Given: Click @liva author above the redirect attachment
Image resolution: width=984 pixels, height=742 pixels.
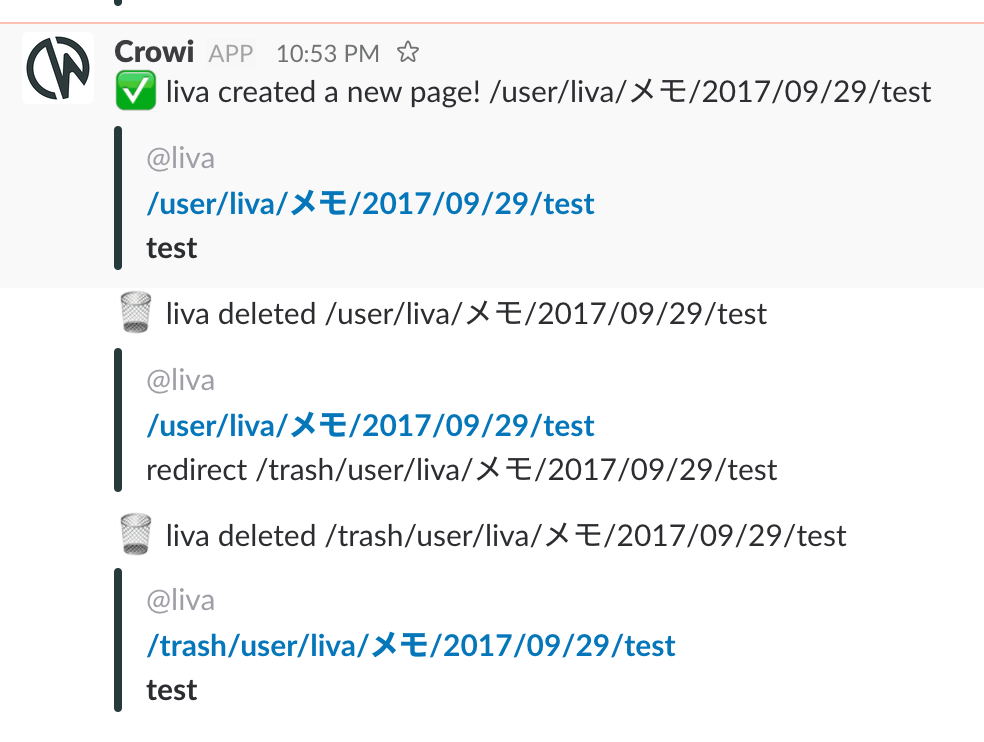Looking at the screenshot, I should (x=181, y=380).
